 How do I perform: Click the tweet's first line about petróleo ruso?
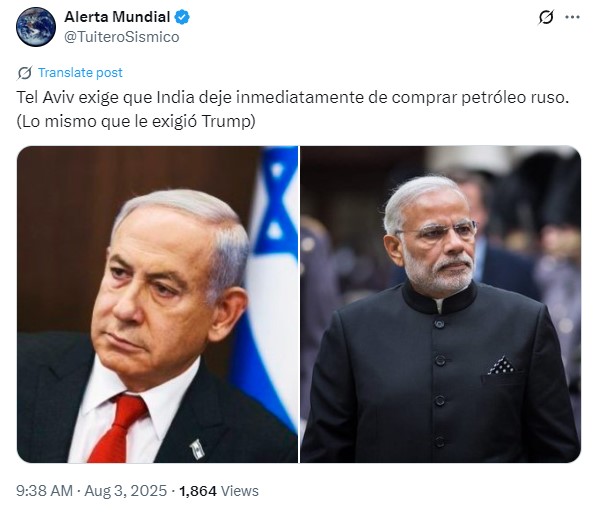[x=293, y=98]
